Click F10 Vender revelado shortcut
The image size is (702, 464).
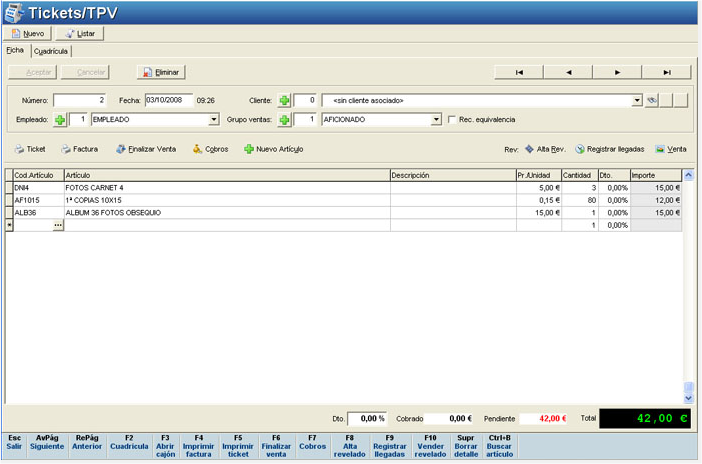click(430, 446)
